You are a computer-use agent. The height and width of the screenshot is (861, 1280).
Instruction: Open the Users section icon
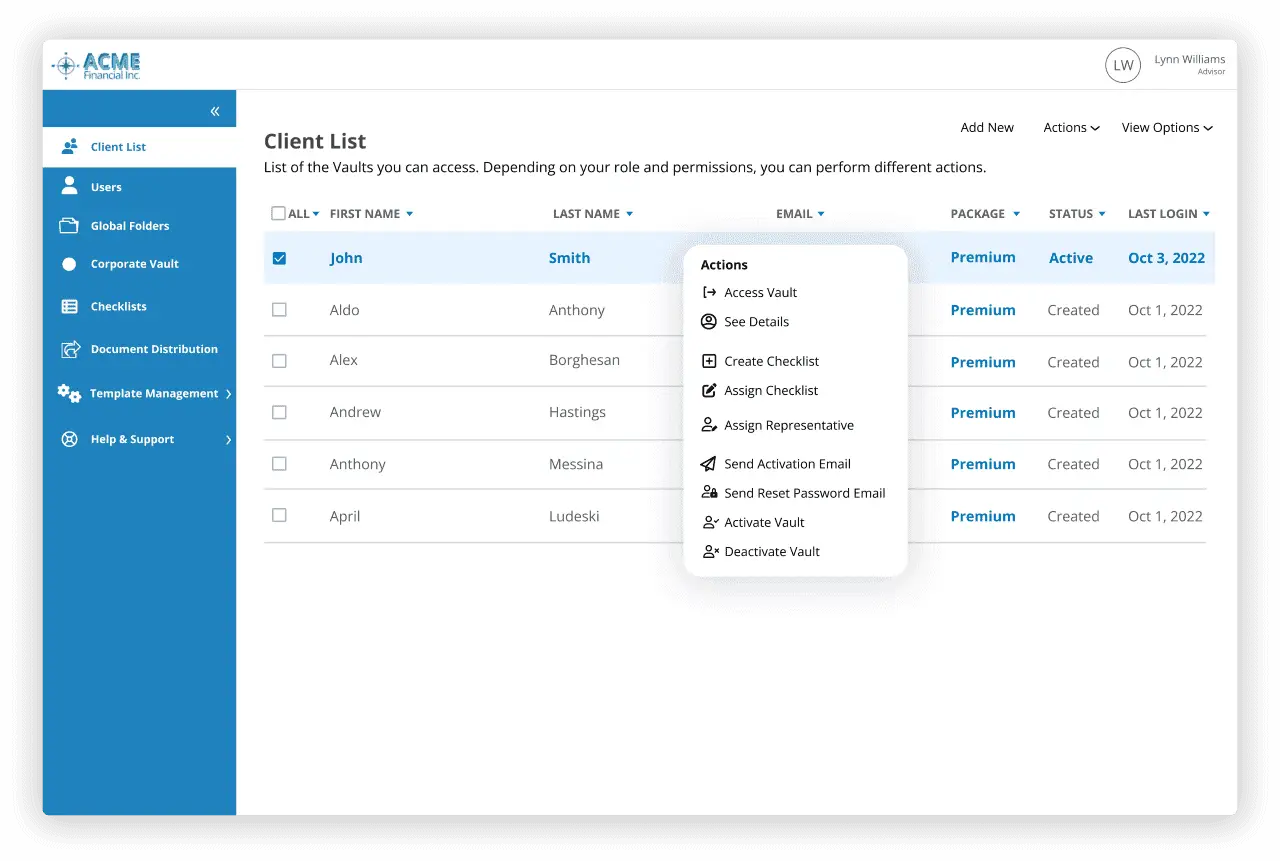[69, 185]
